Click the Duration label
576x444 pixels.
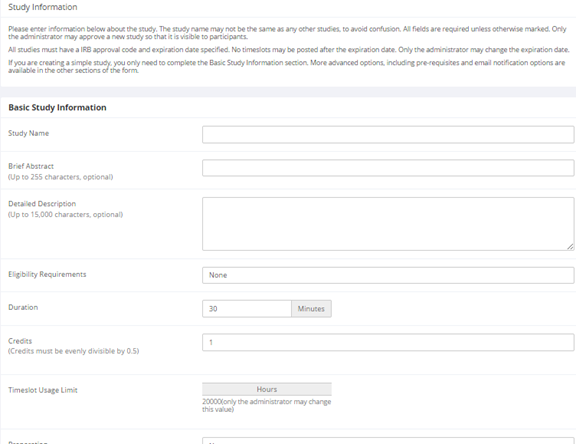tap(23, 307)
